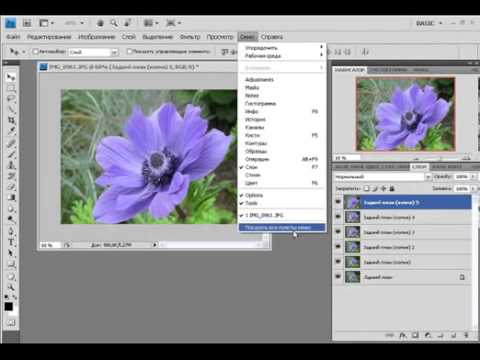The height and width of the screenshot is (360, 480).
Task: Select the Eyedropper tool
Action: click(11, 131)
